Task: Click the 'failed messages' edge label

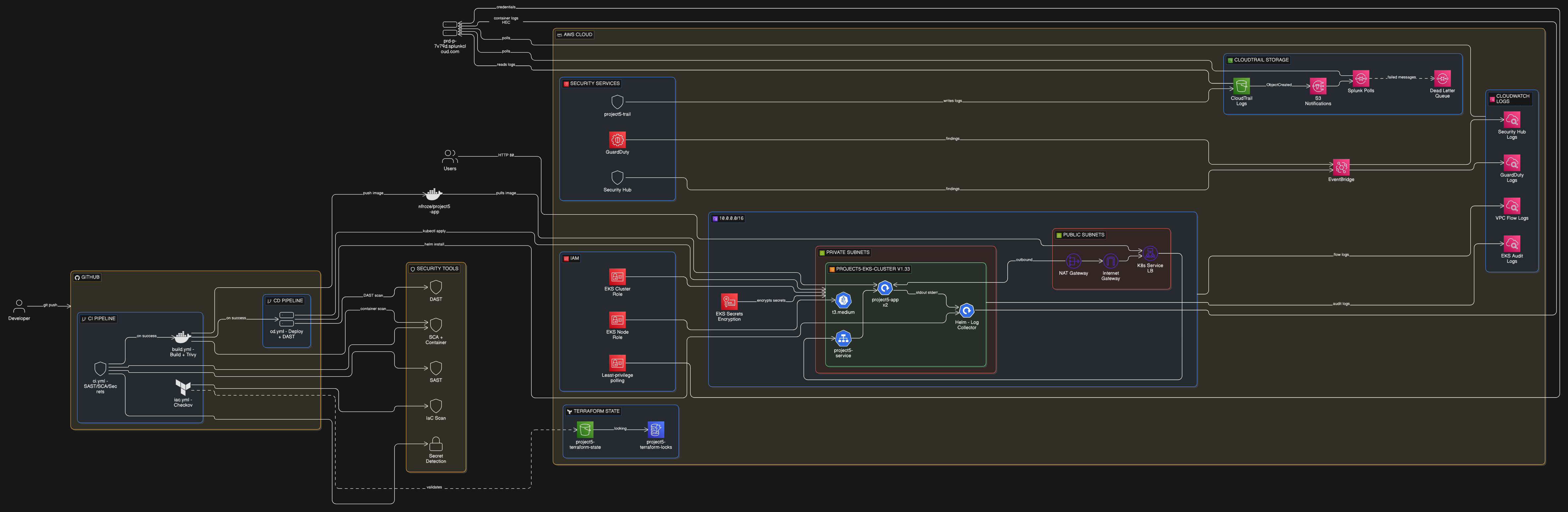Action: pyautogui.click(x=1401, y=77)
